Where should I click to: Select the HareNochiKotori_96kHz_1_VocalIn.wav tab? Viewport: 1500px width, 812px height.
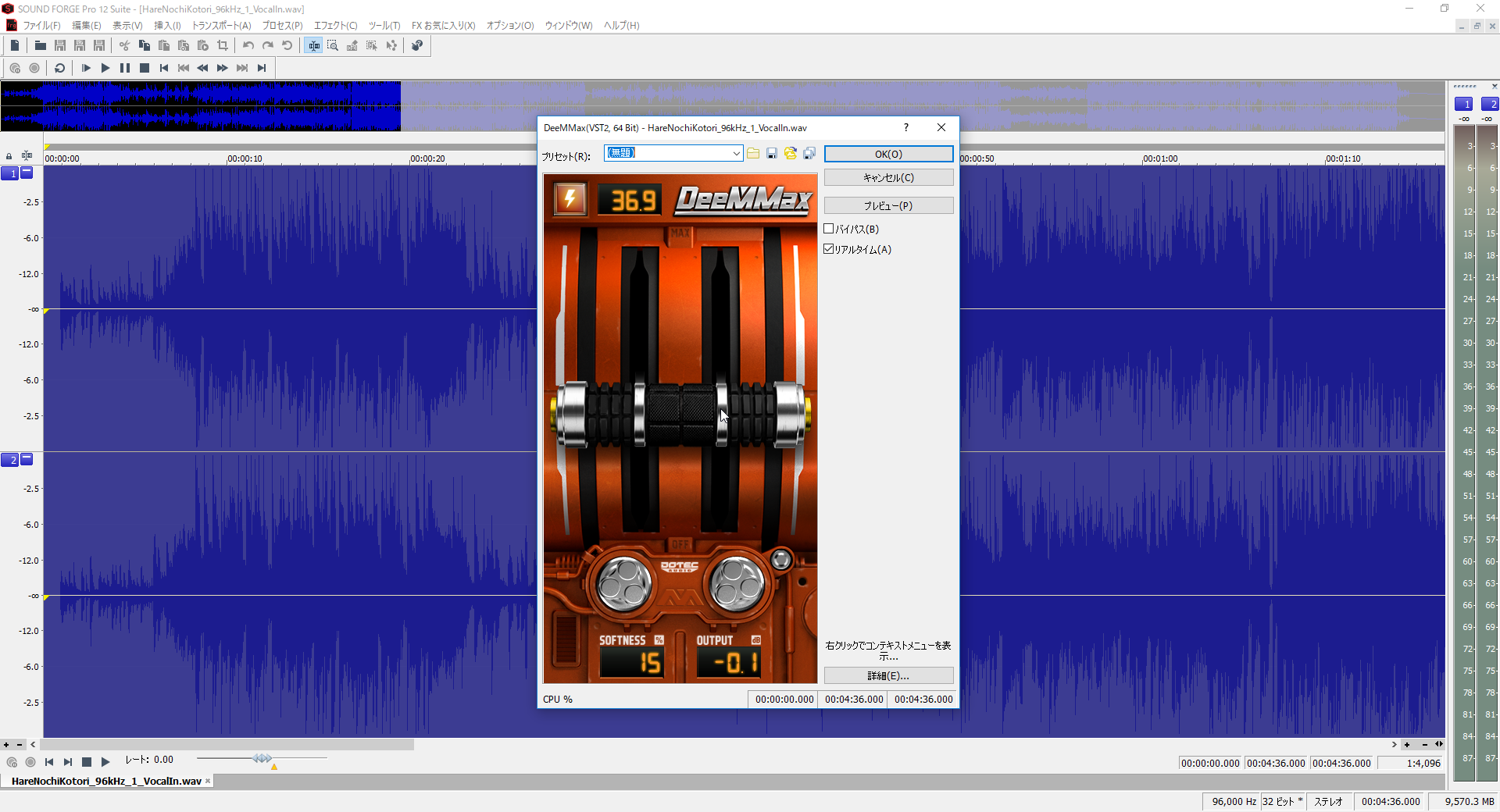[106, 781]
